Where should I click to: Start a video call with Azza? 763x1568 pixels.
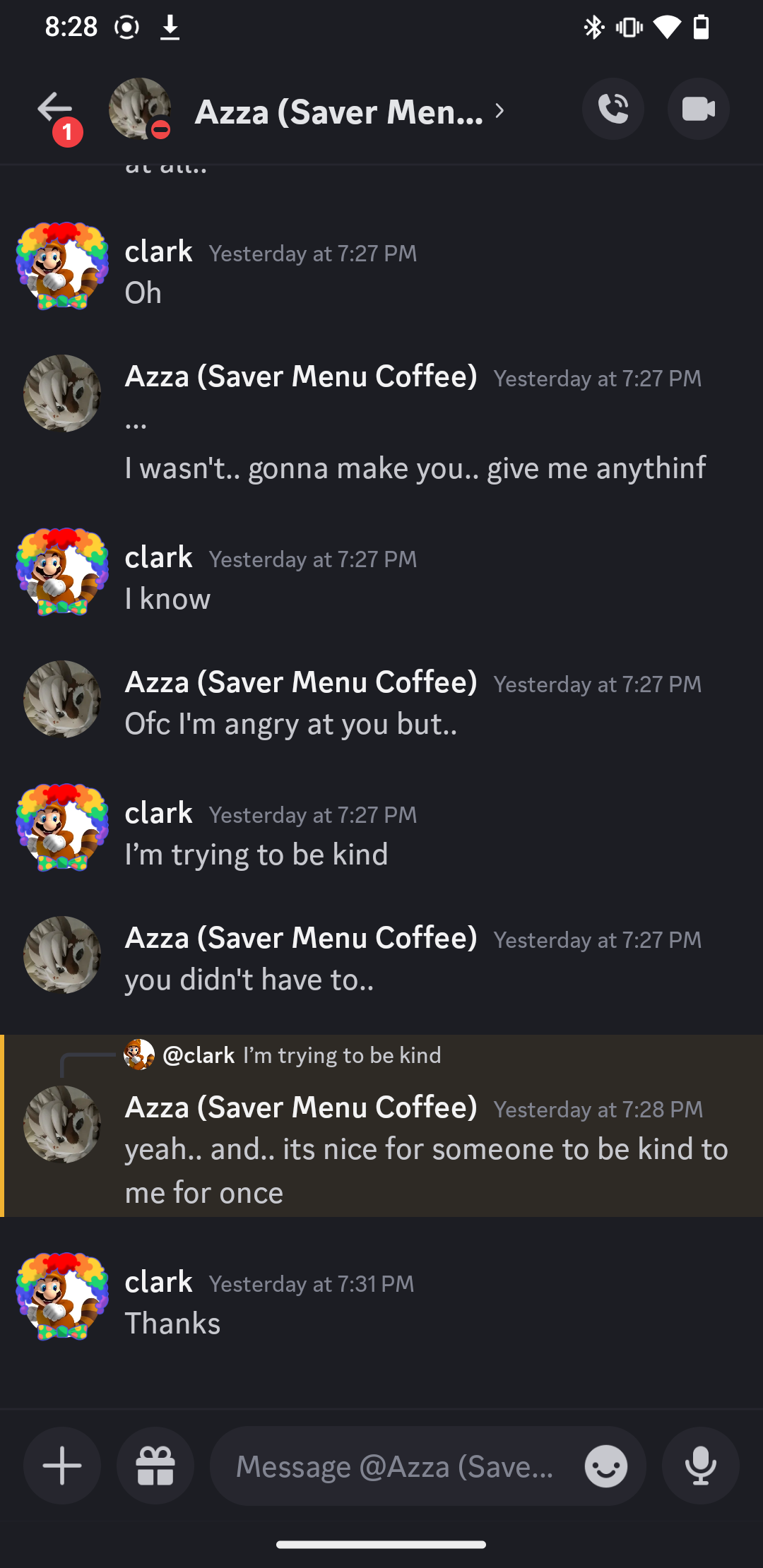(698, 109)
